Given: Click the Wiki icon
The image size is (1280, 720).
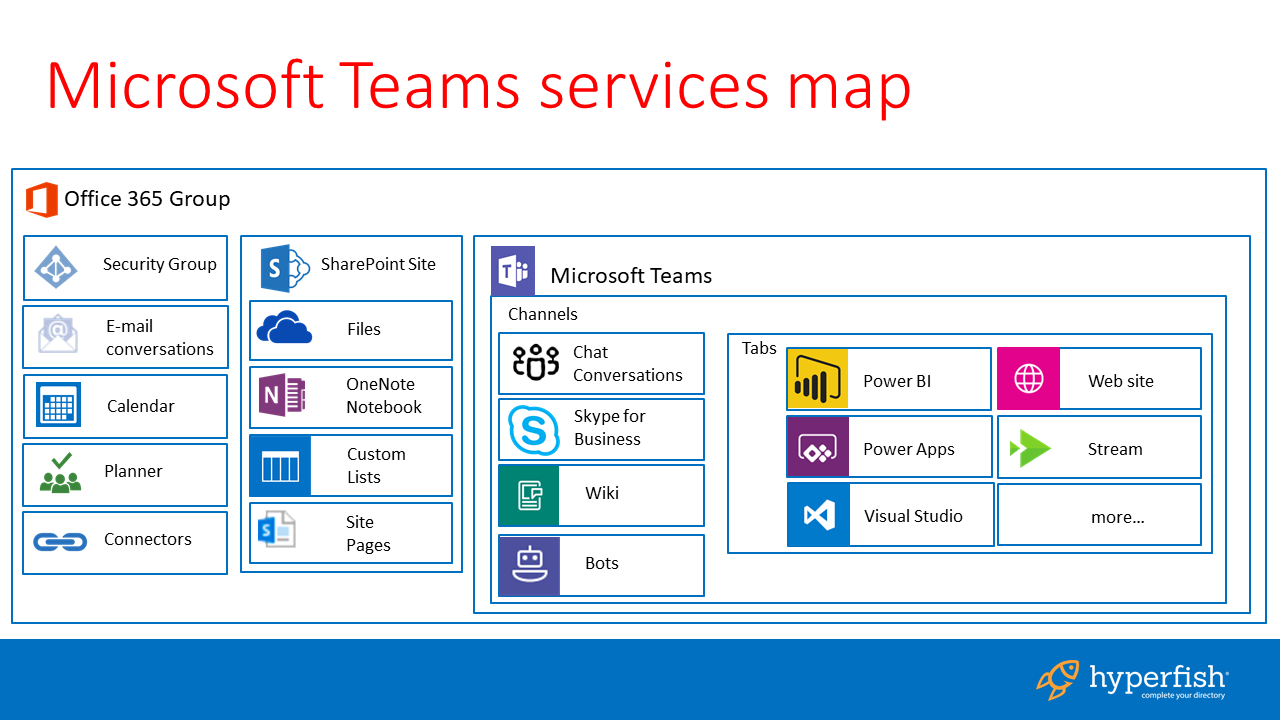Looking at the screenshot, I should coord(529,495).
